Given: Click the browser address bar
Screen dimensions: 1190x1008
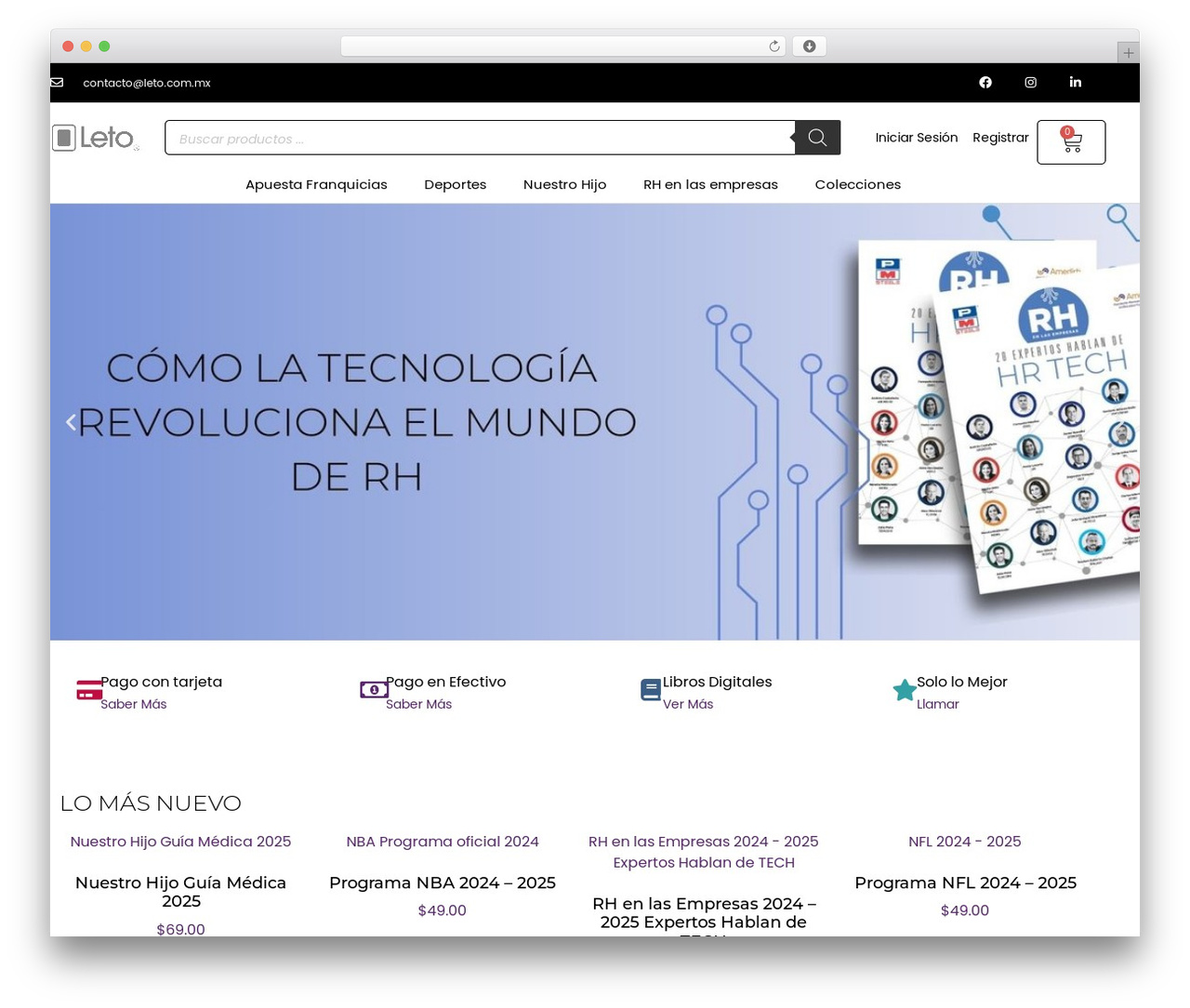Looking at the screenshot, I should [563, 46].
